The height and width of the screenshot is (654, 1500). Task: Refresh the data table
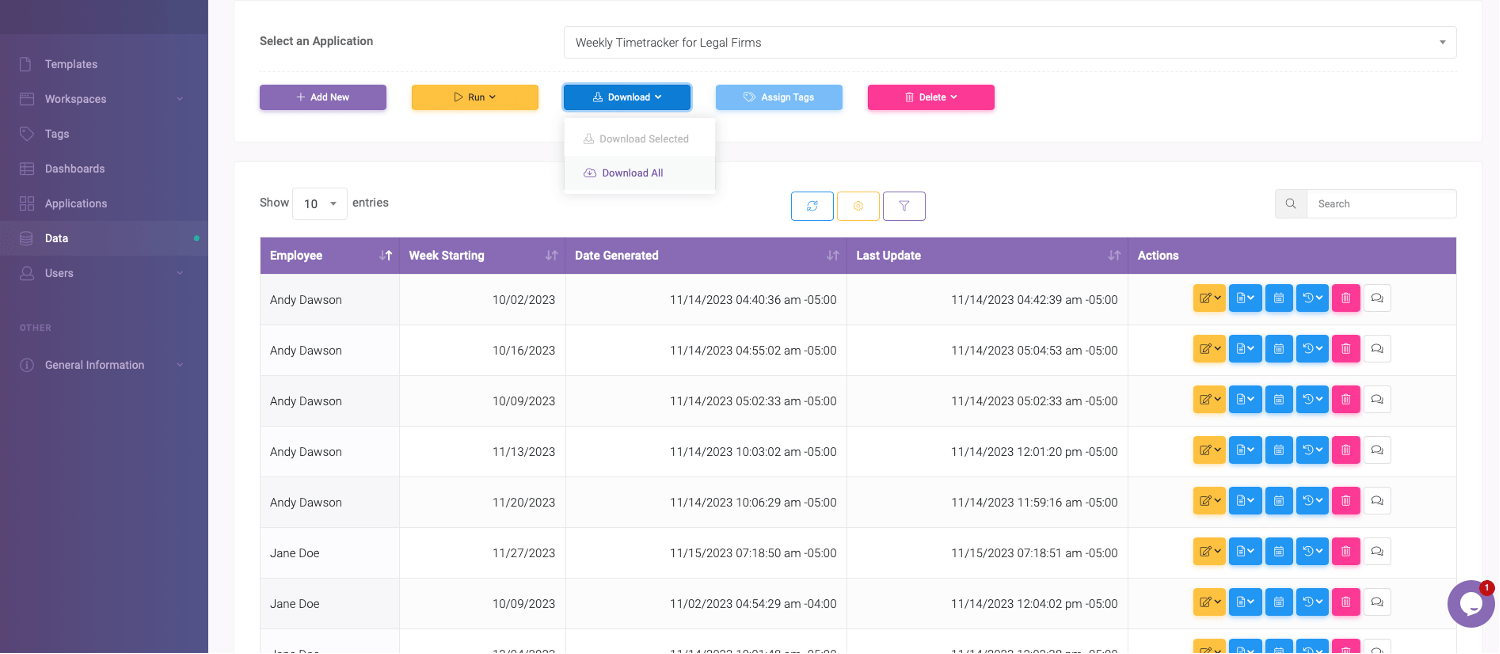pyautogui.click(x=812, y=205)
